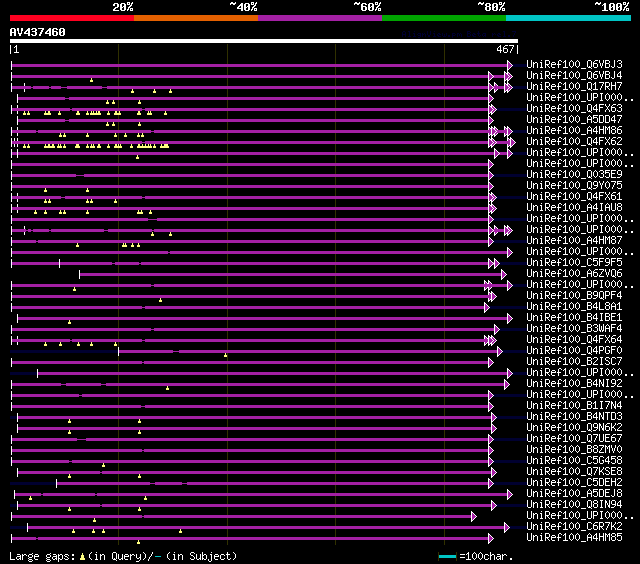Select subject label UniRef100_Q9Y075

pyautogui.click(x=574, y=186)
